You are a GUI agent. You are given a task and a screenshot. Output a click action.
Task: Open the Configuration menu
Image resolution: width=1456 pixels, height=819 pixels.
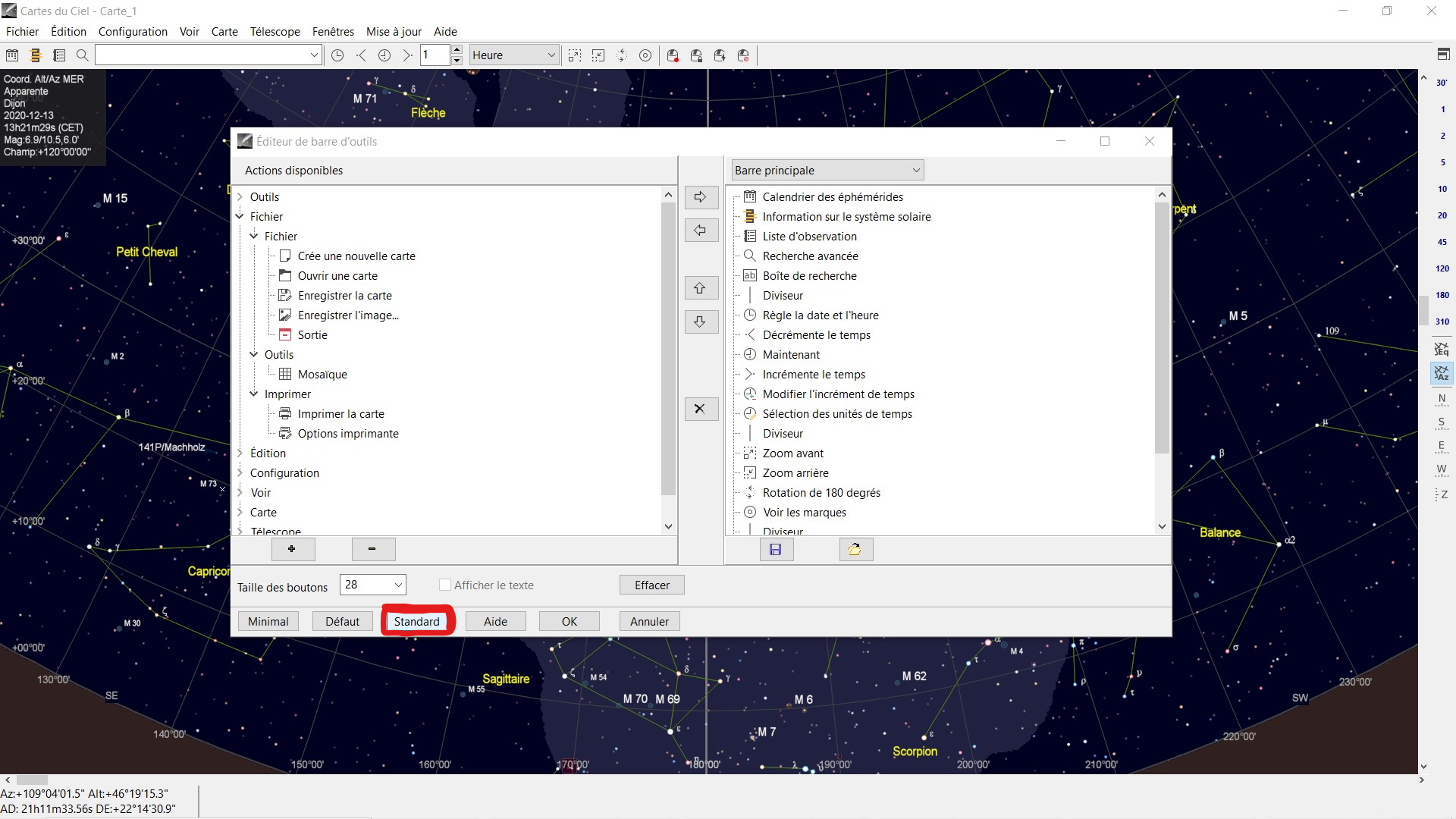click(133, 32)
